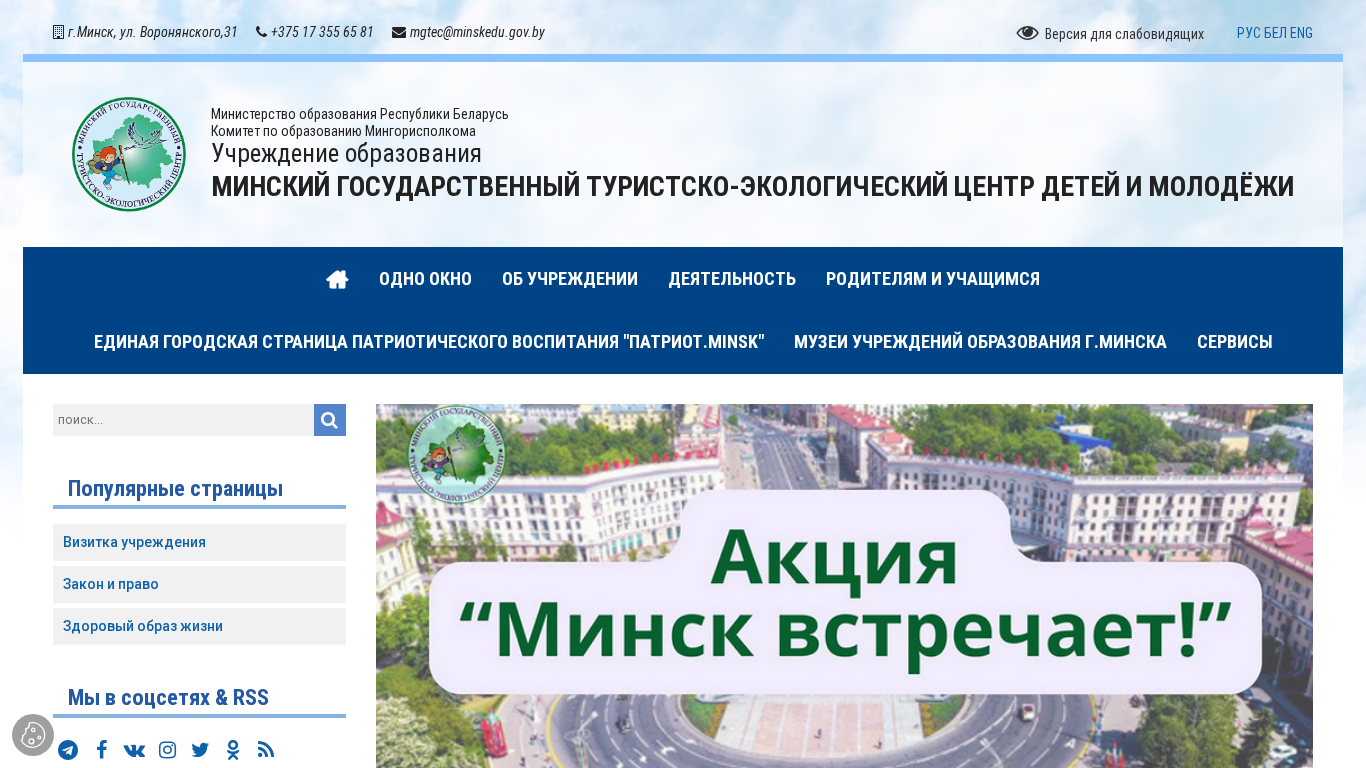The width and height of the screenshot is (1366, 768).
Task: Open cookie settings icon
Action: [x=33, y=735]
